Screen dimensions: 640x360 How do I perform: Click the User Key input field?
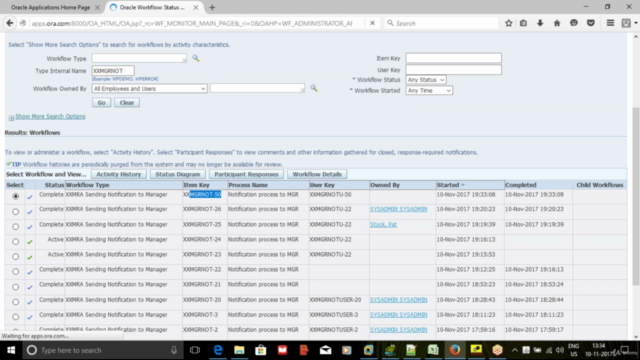pos(453,70)
